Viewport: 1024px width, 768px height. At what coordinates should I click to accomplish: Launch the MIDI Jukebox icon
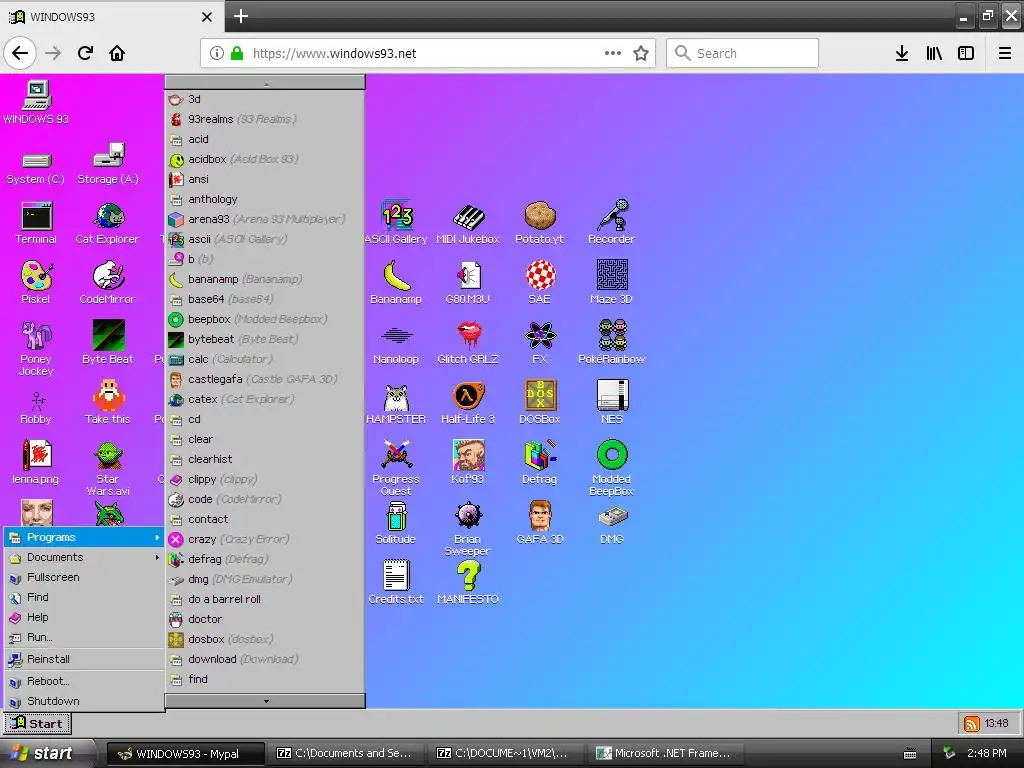(468, 223)
